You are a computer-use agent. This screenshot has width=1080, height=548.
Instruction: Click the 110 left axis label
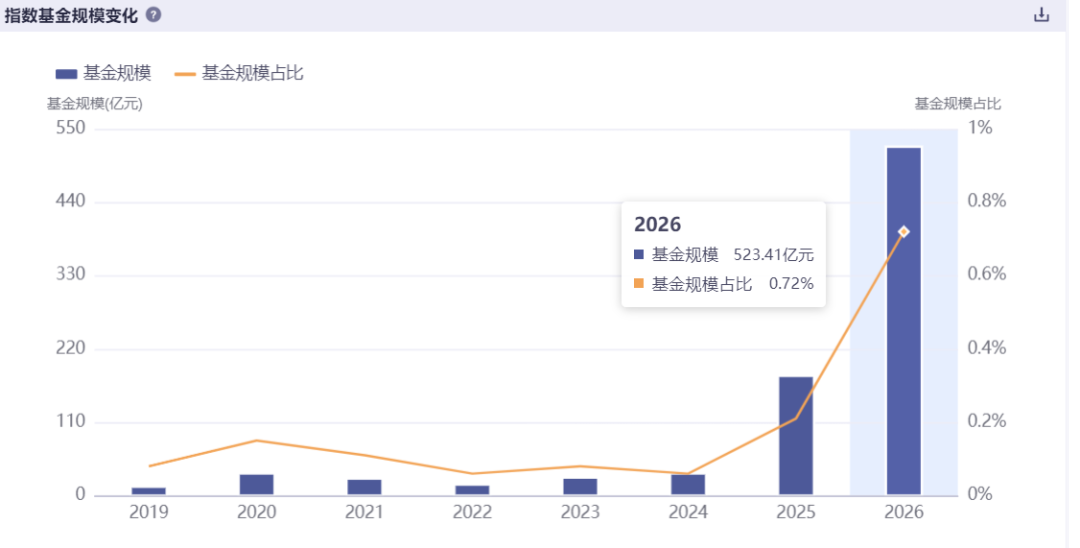pyautogui.click(x=71, y=421)
